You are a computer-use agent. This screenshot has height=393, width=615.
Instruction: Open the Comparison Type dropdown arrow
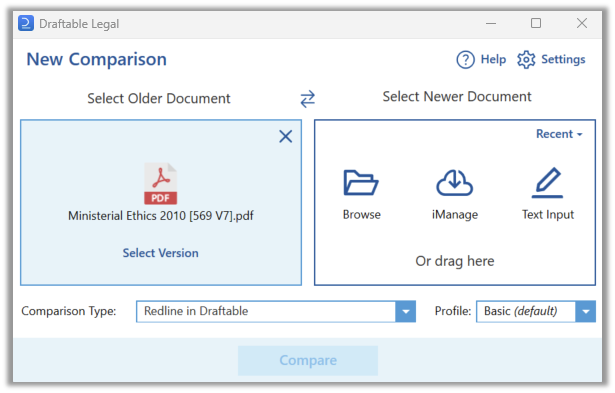tap(406, 312)
